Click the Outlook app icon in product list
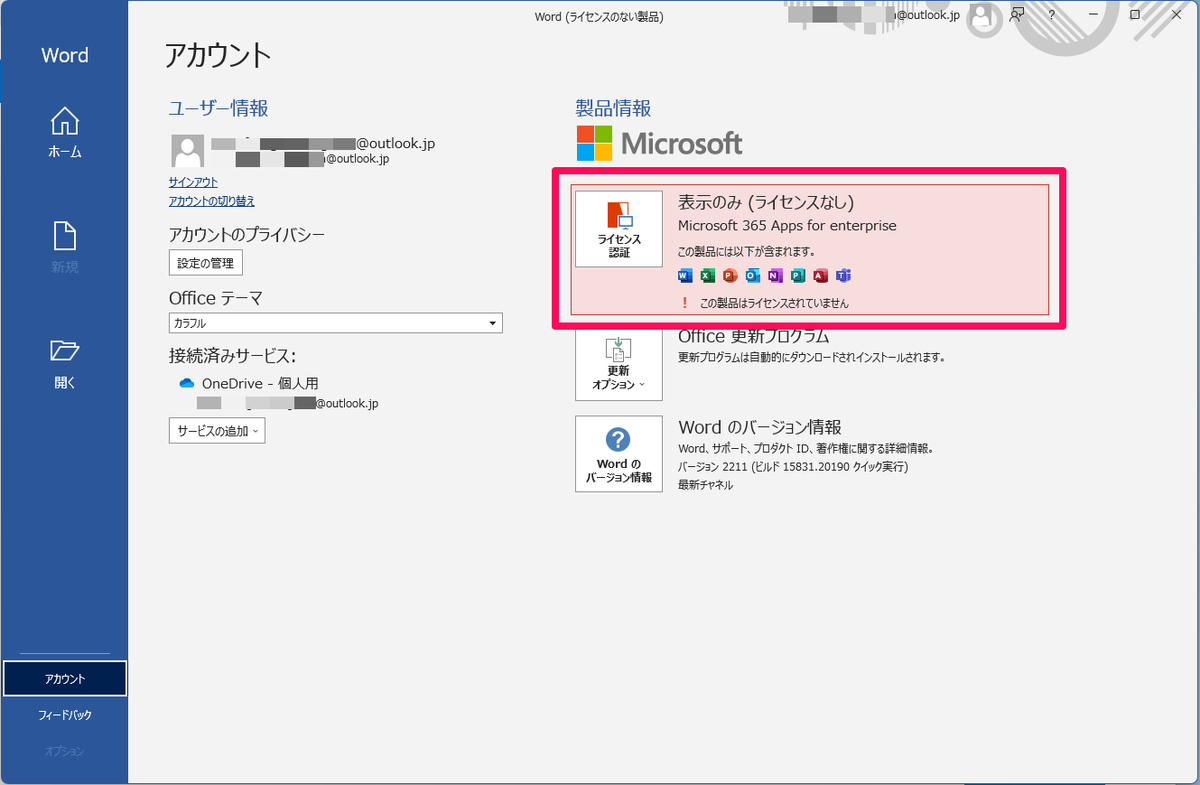The image size is (1200, 785). (x=752, y=276)
